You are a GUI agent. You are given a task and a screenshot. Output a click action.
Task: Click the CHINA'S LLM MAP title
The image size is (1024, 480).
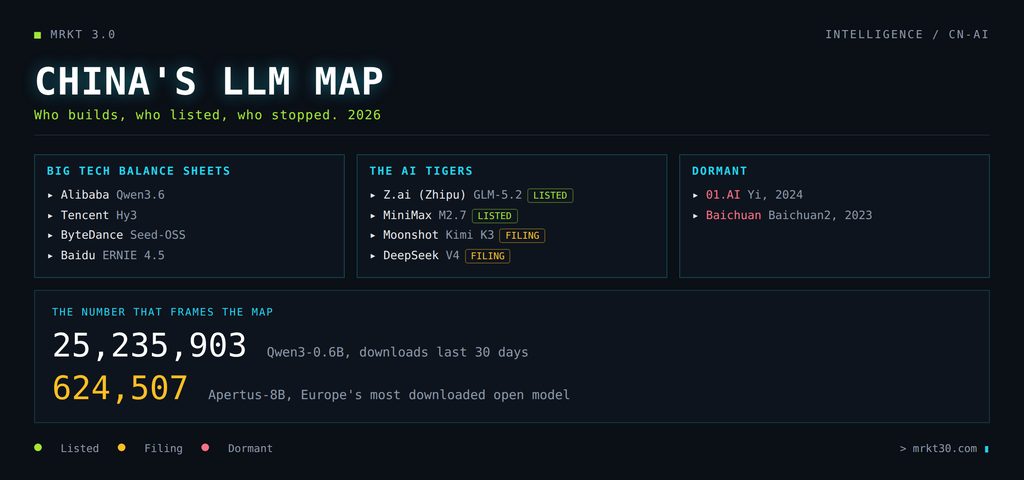209,82
